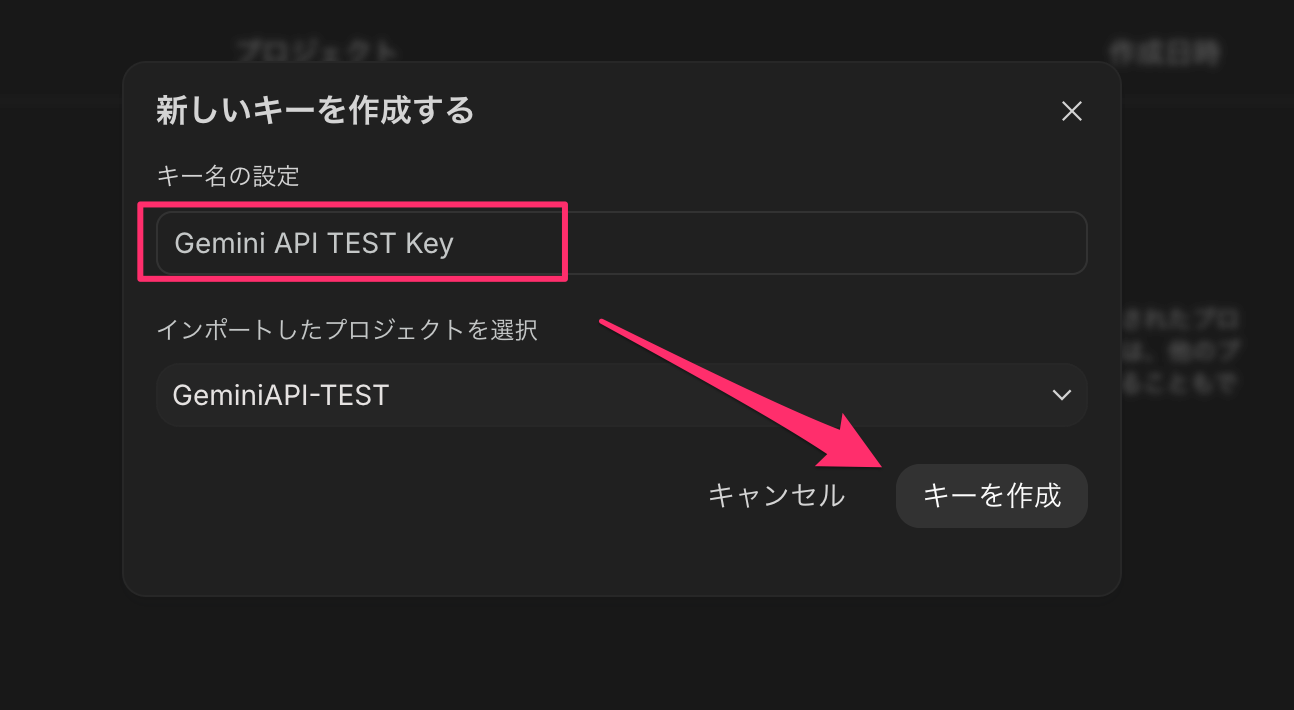Click the キーを作成 button
The width and height of the screenshot is (1294, 710).
pyautogui.click(x=991, y=496)
